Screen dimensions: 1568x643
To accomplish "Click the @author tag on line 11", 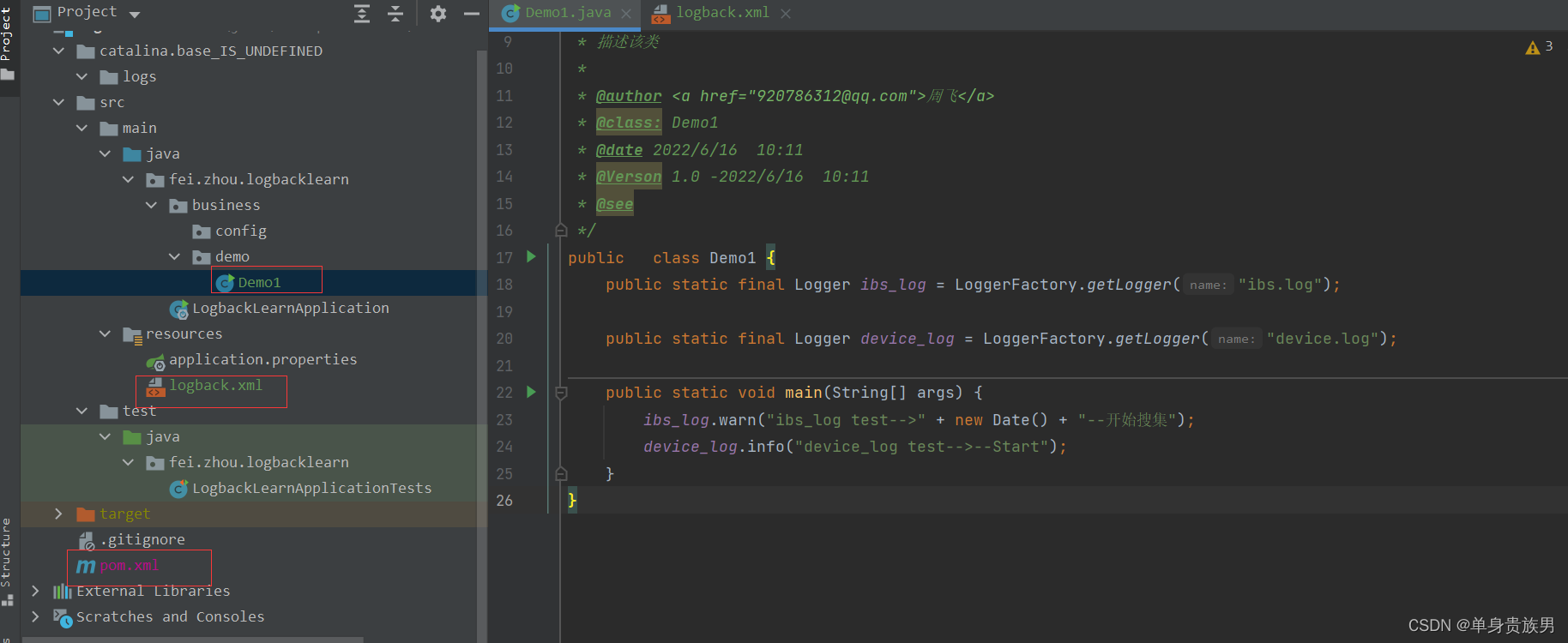I will click(x=629, y=96).
